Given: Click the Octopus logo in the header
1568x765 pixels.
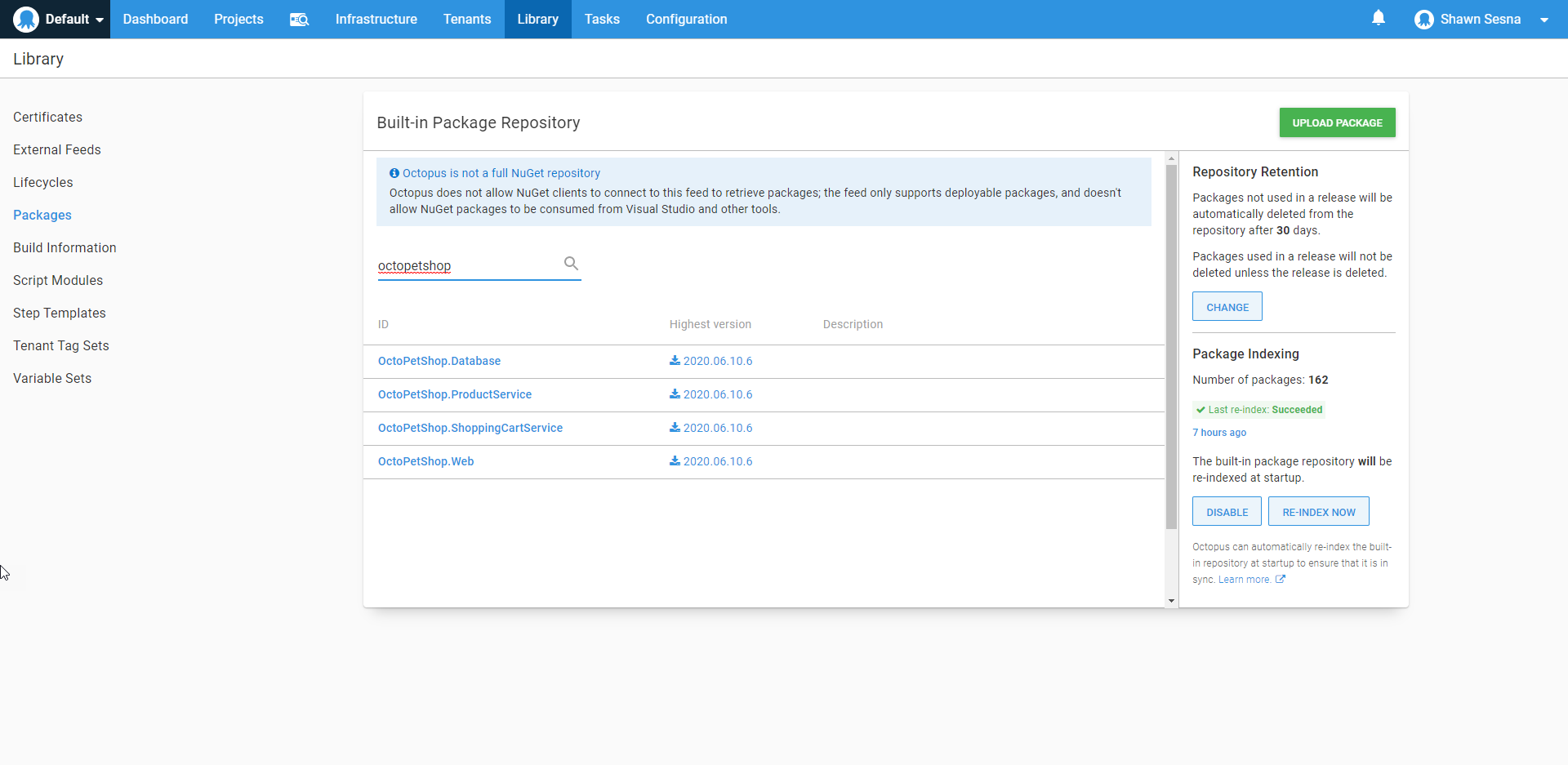Looking at the screenshot, I should coord(26,19).
